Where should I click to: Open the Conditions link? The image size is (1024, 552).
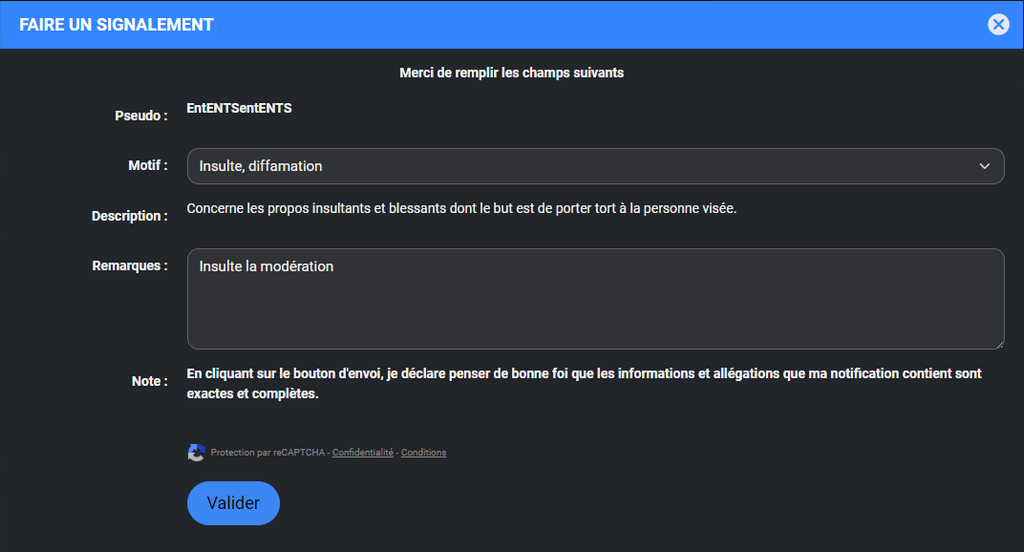coord(424,453)
